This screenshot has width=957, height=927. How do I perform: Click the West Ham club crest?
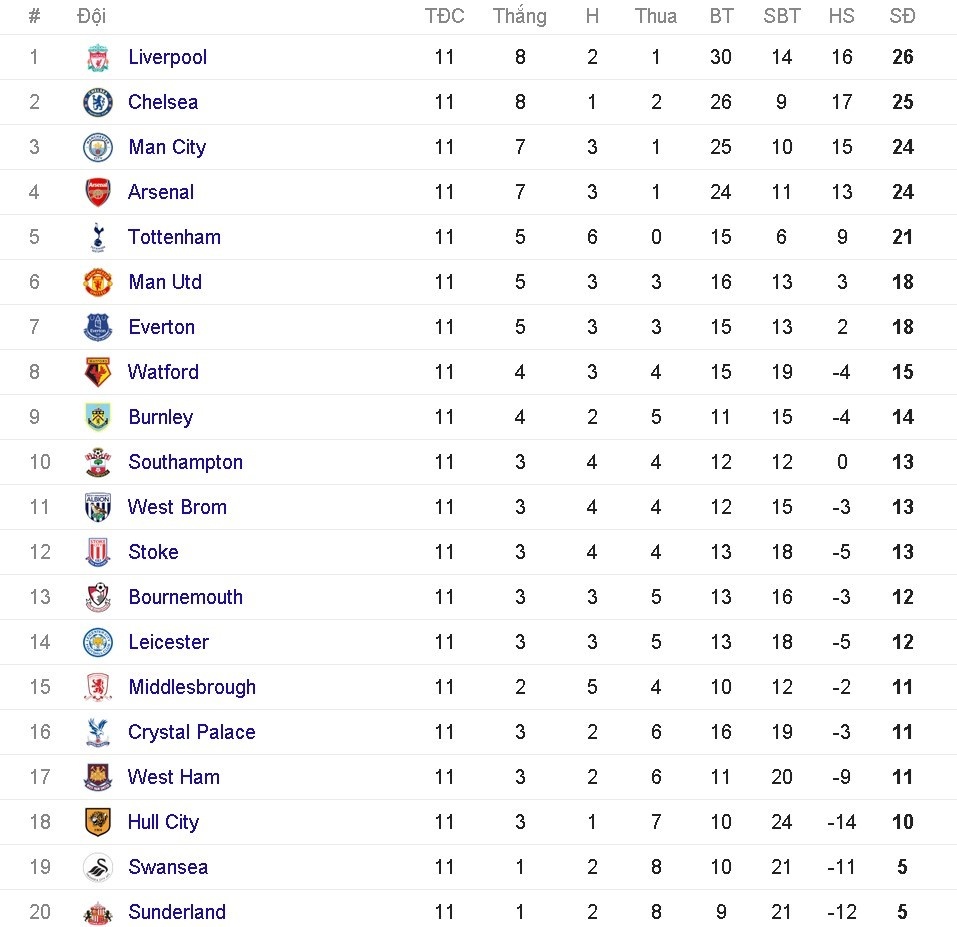97,777
